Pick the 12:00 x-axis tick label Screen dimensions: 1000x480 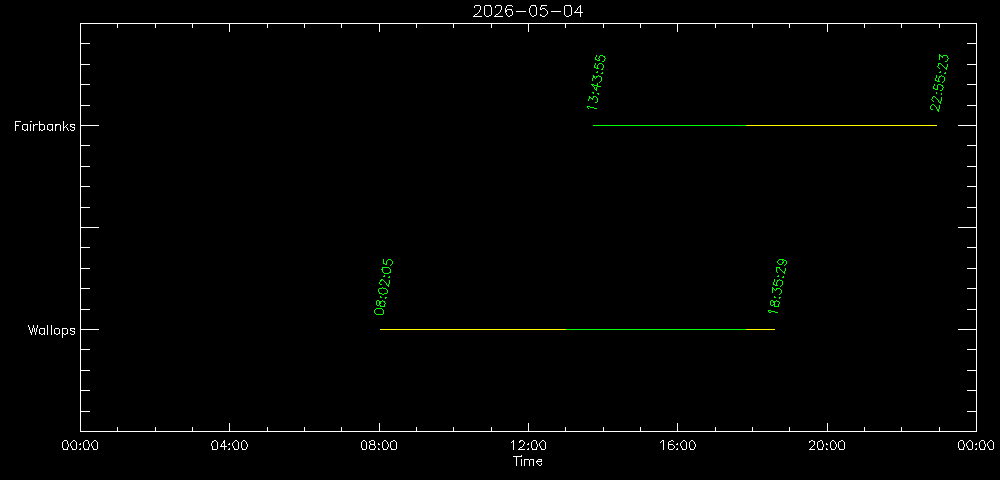[528, 447]
